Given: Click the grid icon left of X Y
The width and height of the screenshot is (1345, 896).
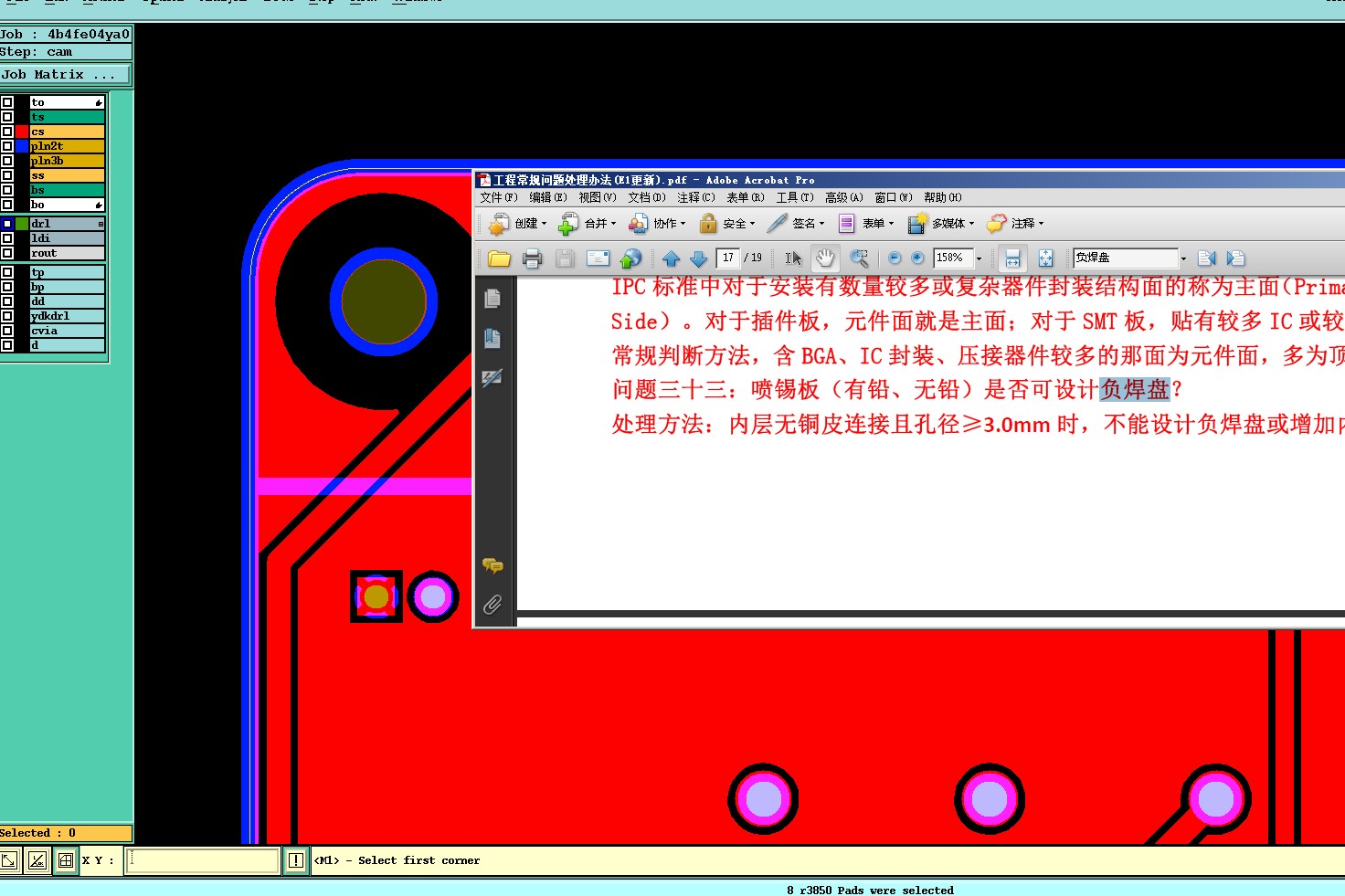Looking at the screenshot, I should click(66, 860).
